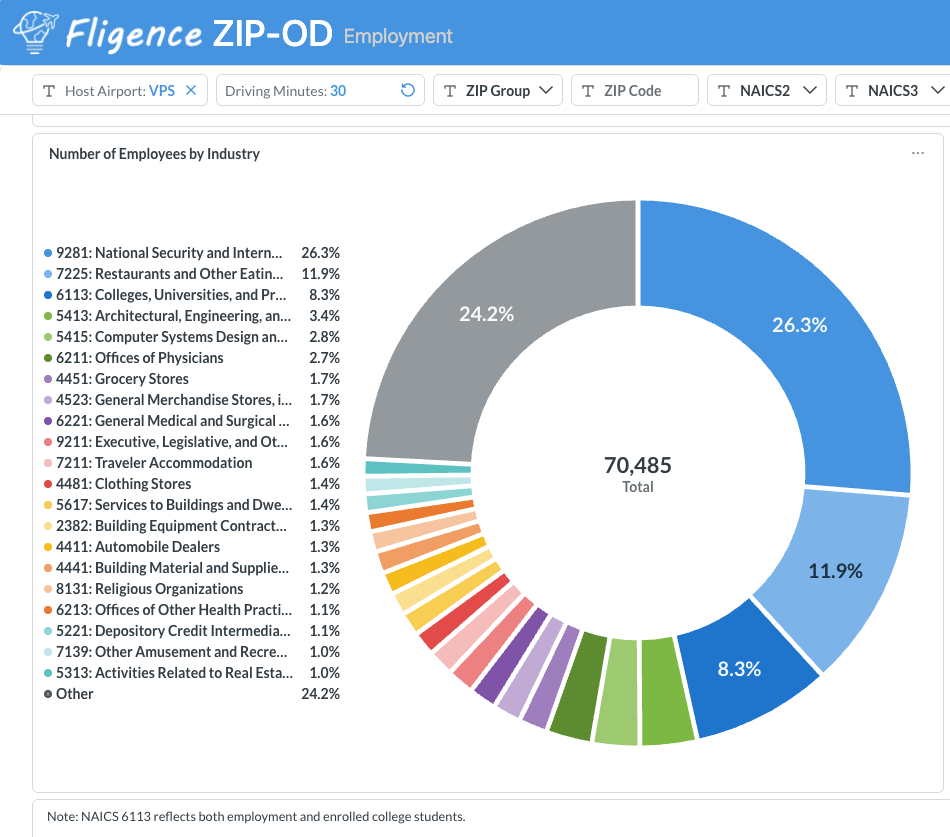Click the 8.3% dark blue donut slice
The image size is (950, 837).
pyautogui.click(x=739, y=669)
